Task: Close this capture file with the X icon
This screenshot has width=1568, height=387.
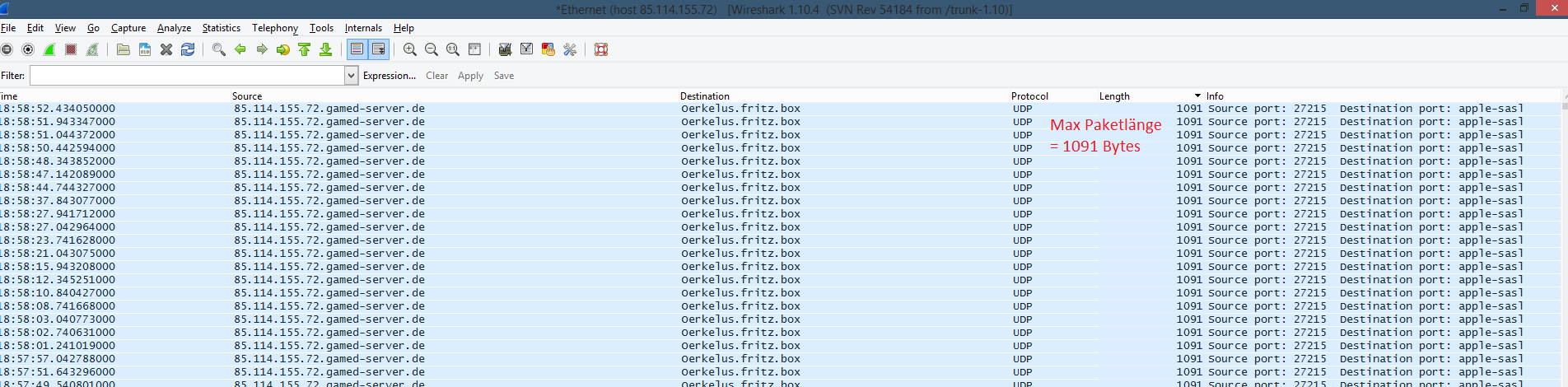Action: pyautogui.click(x=166, y=49)
